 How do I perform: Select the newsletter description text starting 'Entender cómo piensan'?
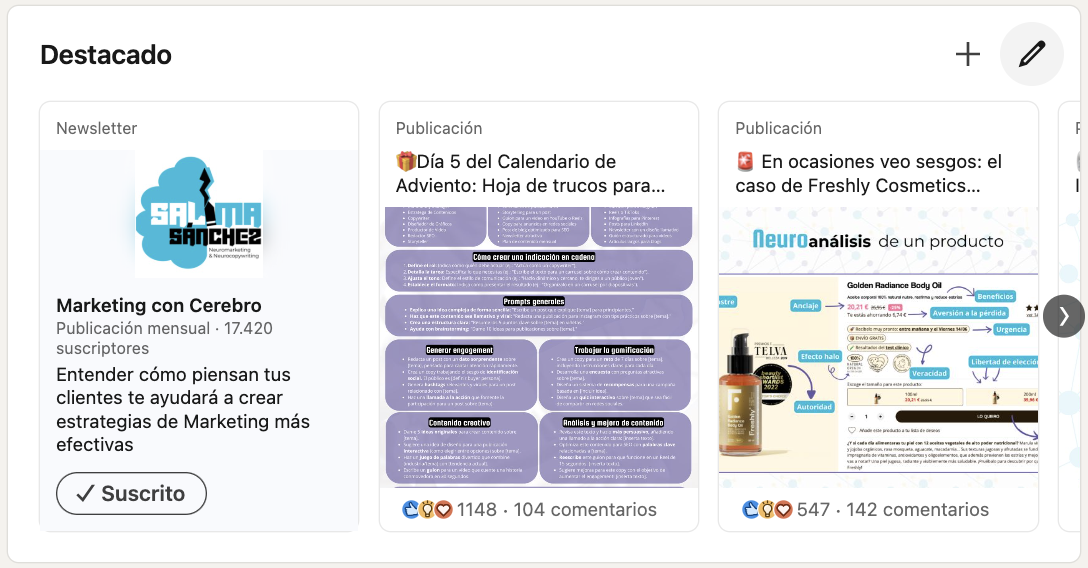coord(183,409)
